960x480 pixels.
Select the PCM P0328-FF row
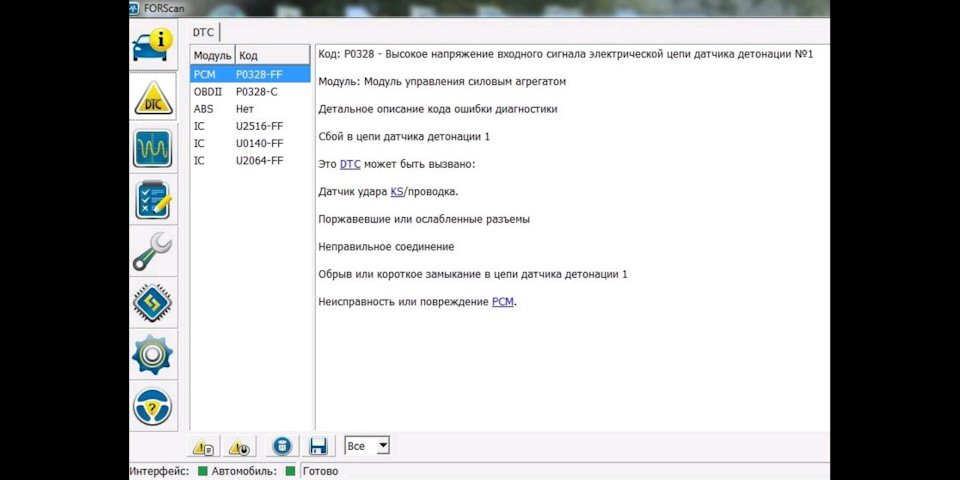[x=250, y=75]
